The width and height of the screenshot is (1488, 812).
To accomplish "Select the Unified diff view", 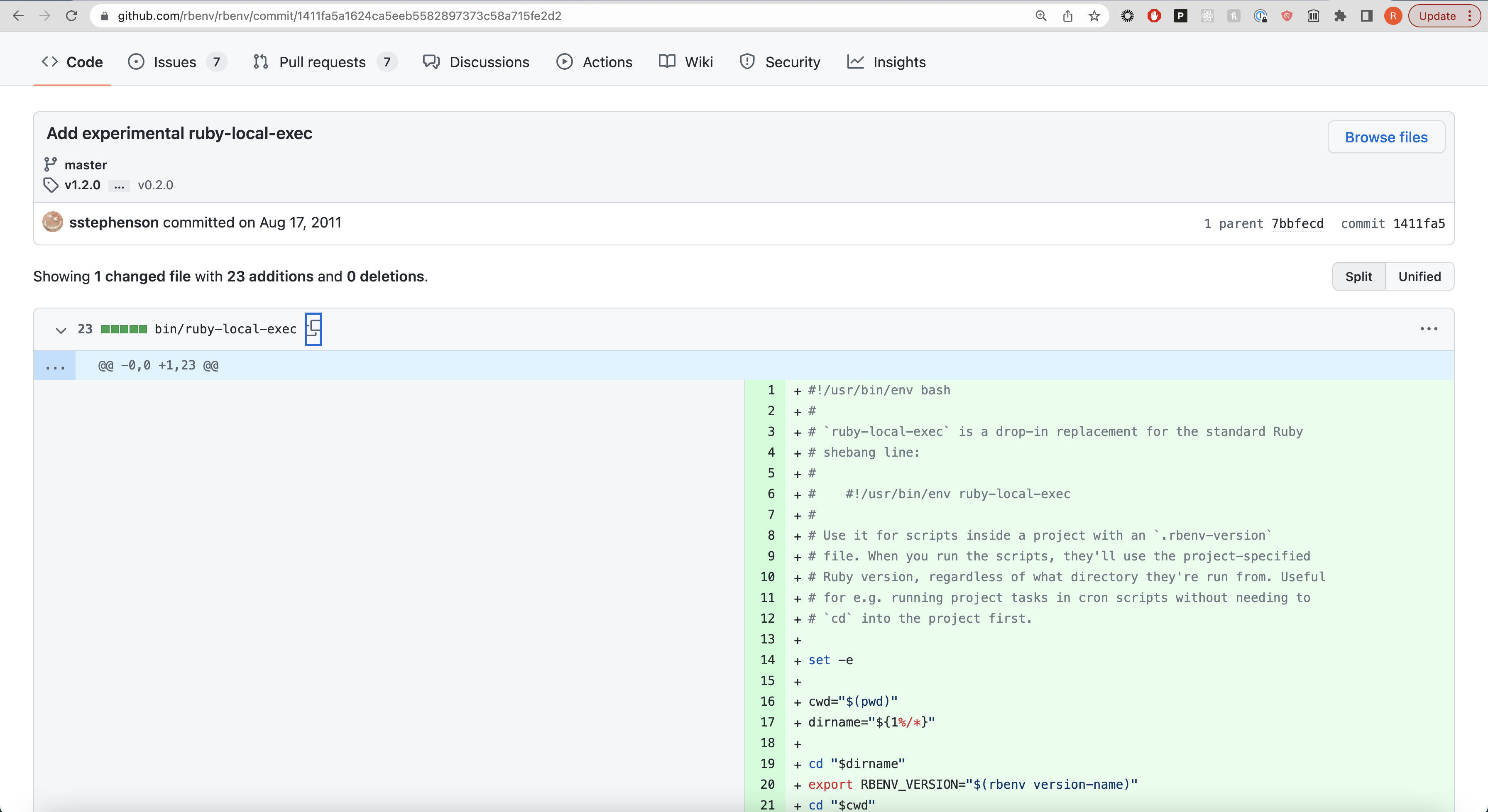I will (x=1420, y=276).
